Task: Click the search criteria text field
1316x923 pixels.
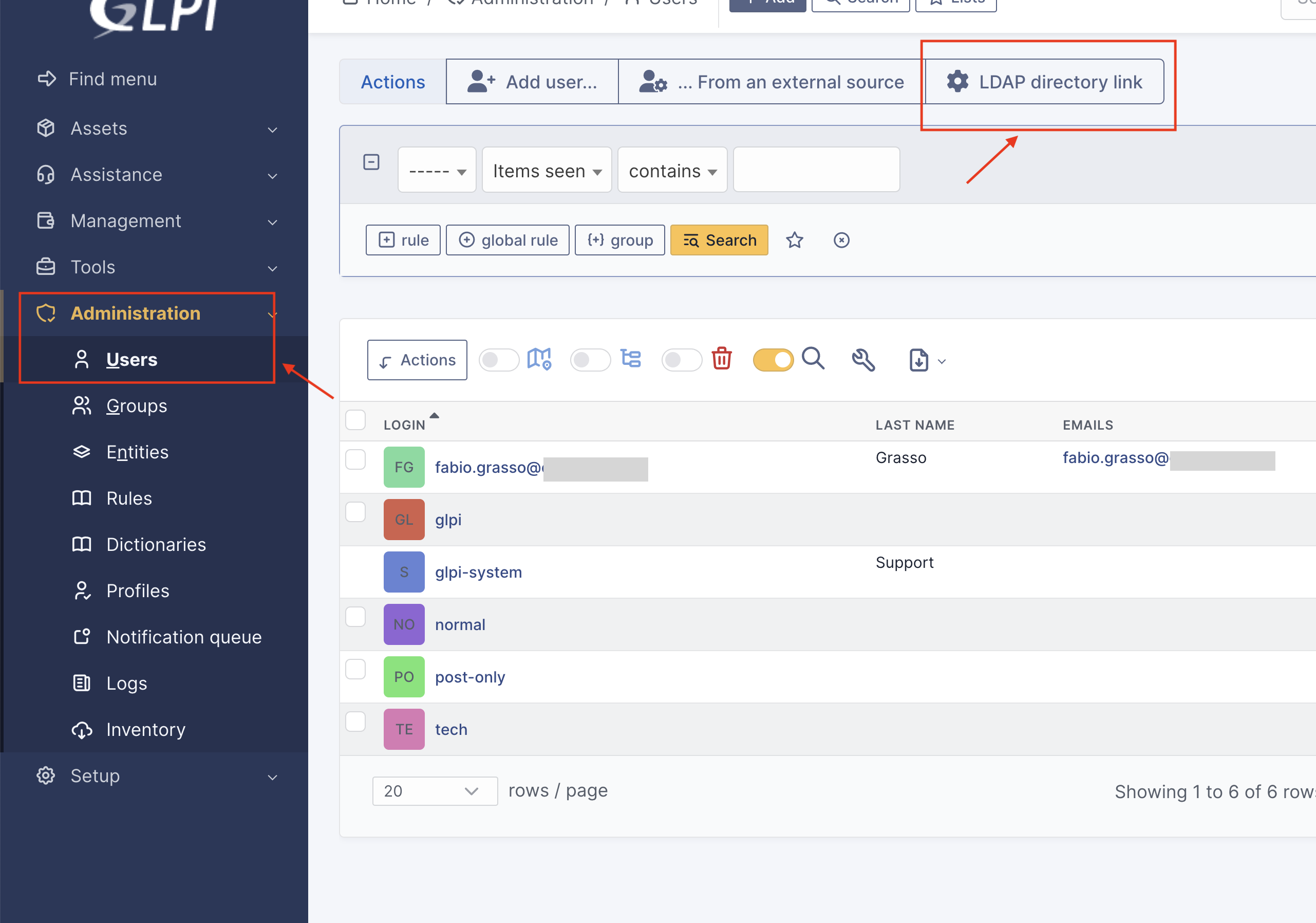Action: click(816, 170)
